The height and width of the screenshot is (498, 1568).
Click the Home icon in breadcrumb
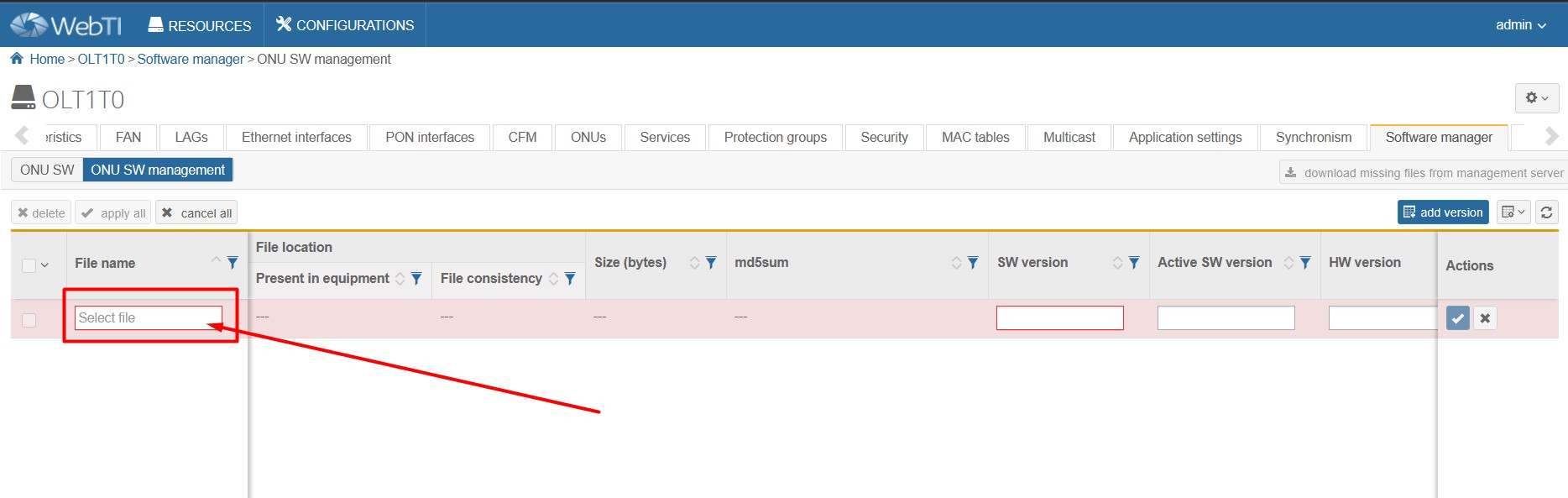(17, 59)
